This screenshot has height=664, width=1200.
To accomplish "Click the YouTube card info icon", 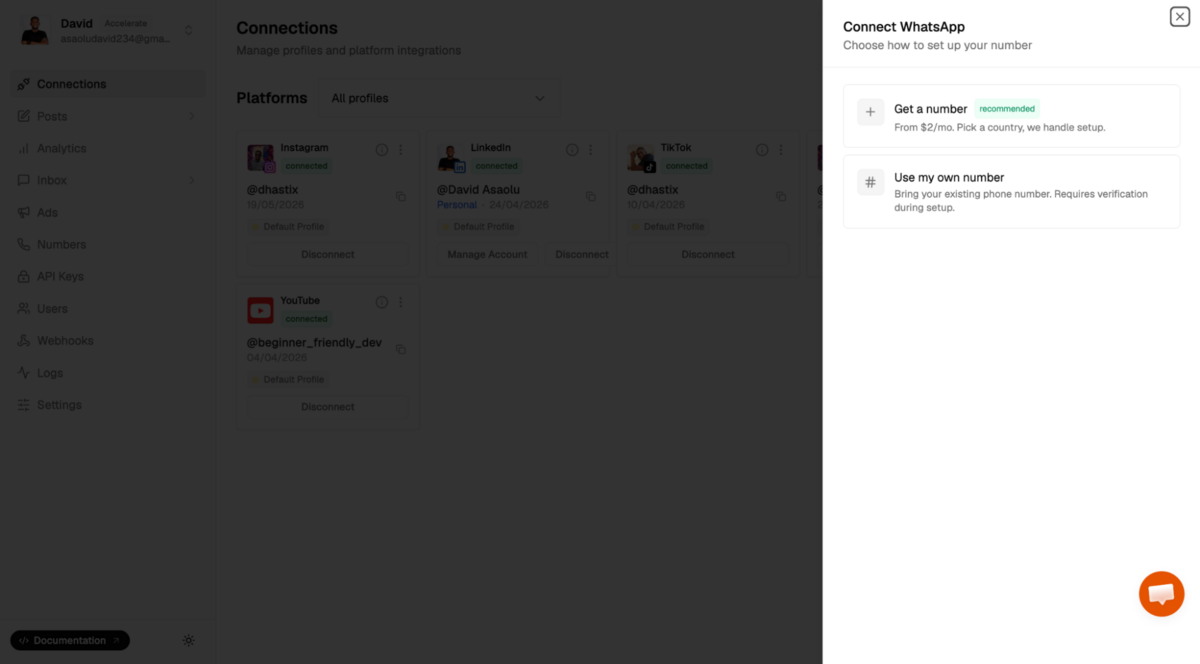I will click(x=382, y=302).
